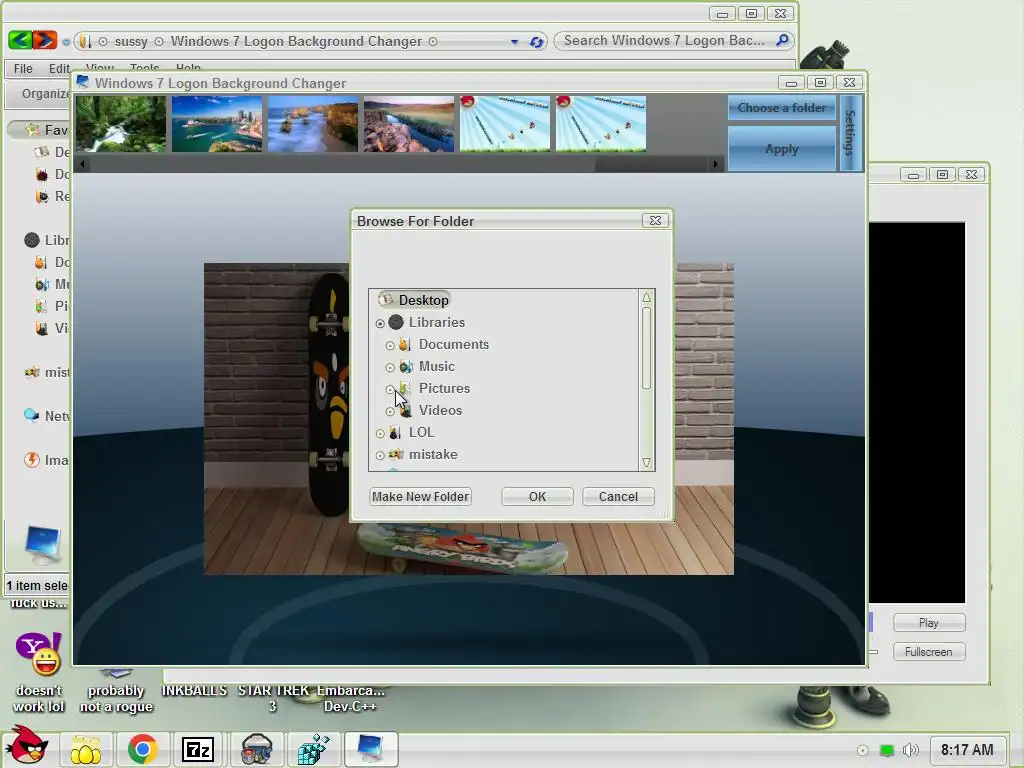Select the rocky shoreline sunset thumbnail
The height and width of the screenshot is (768, 1024).
tap(409, 123)
